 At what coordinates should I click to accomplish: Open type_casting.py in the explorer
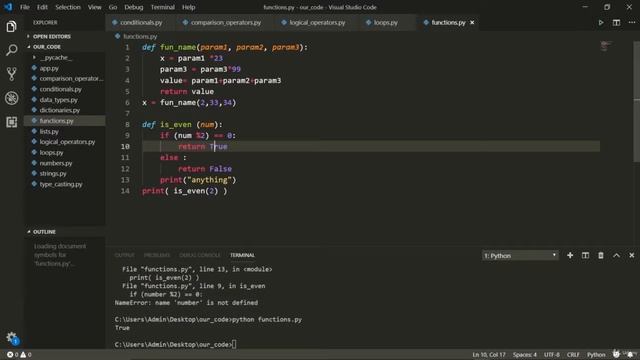click(x=61, y=184)
